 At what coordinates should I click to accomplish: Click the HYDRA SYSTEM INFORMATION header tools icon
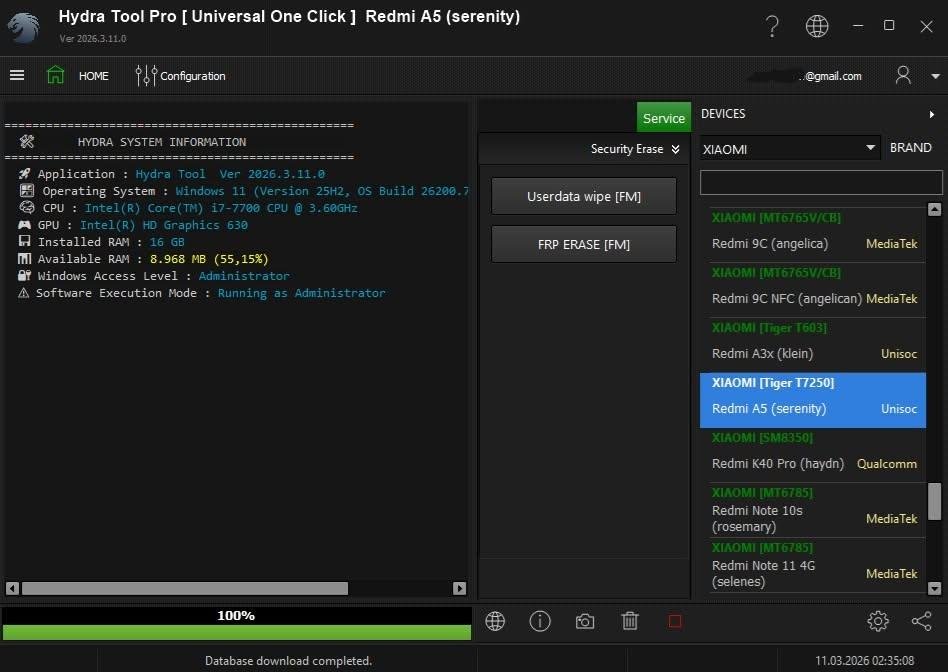pos(27,142)
